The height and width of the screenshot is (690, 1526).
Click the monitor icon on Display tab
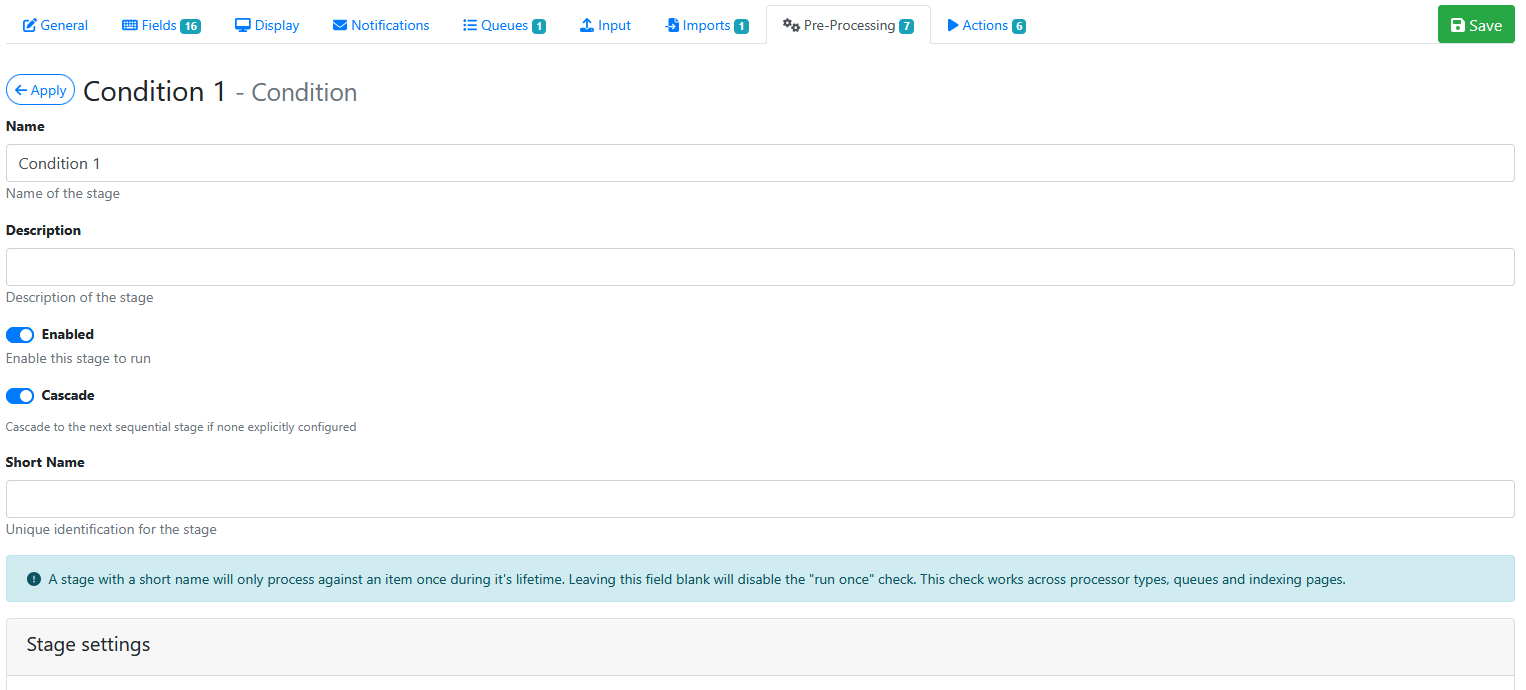pyautogui.click(x=243, y=25)
